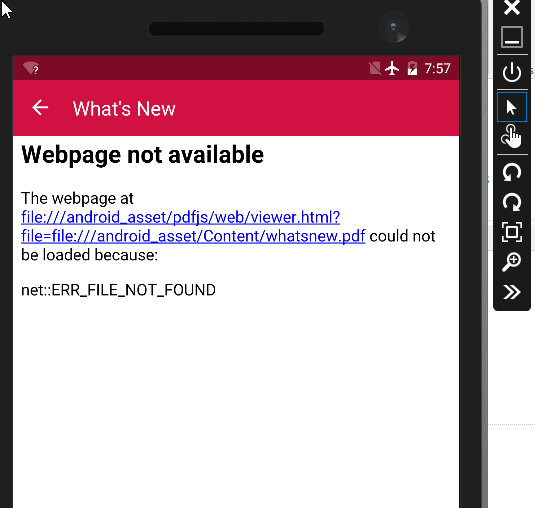Enable the multi-touch hand input mode

511,136
